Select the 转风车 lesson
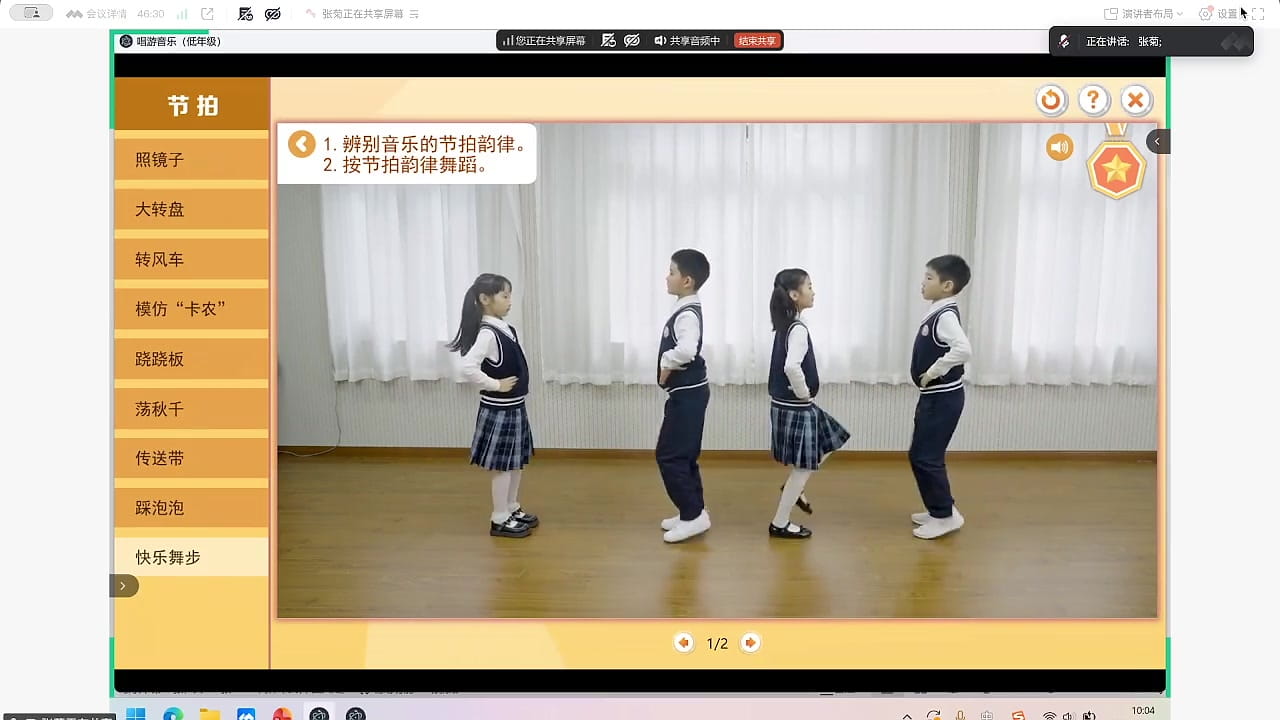 pyautogui.click(x=192, y=260)
